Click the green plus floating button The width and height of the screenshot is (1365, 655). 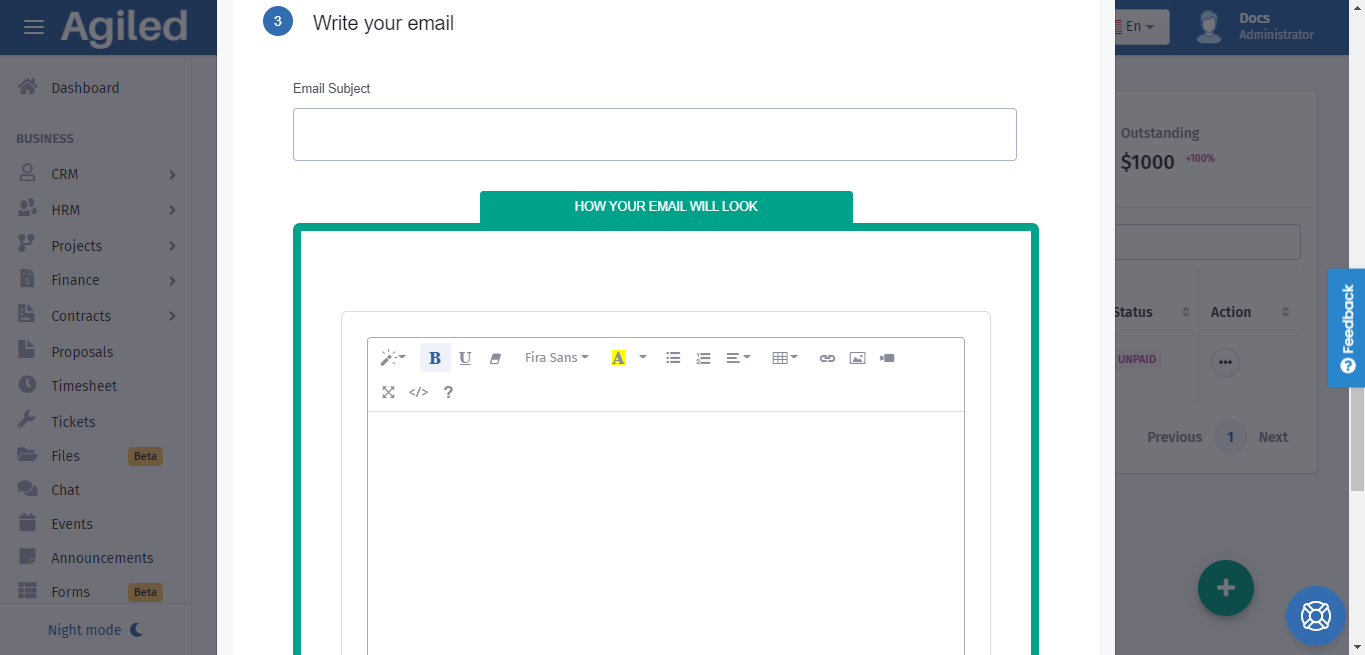click(1225, 589)
